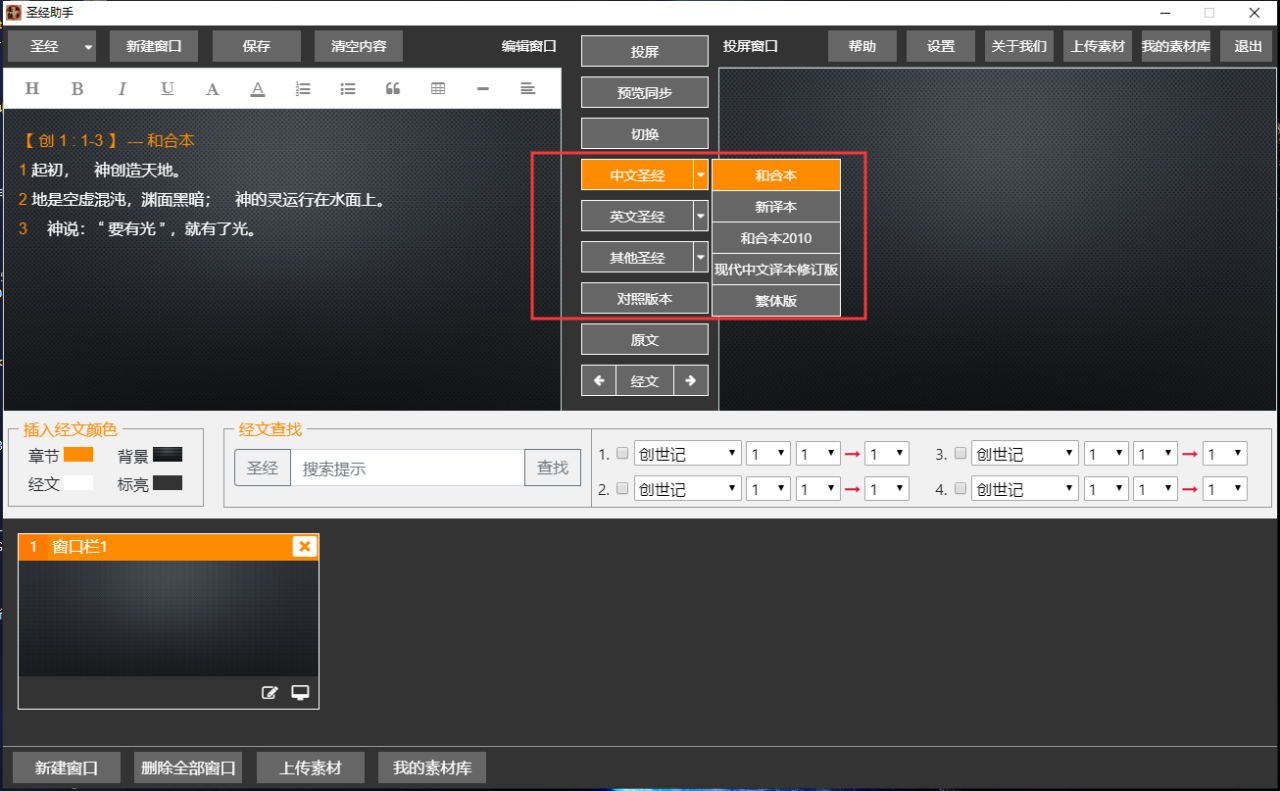
Task: Expand the 英文圣经 dropdown arrow
Action: [x=700, y=216]
